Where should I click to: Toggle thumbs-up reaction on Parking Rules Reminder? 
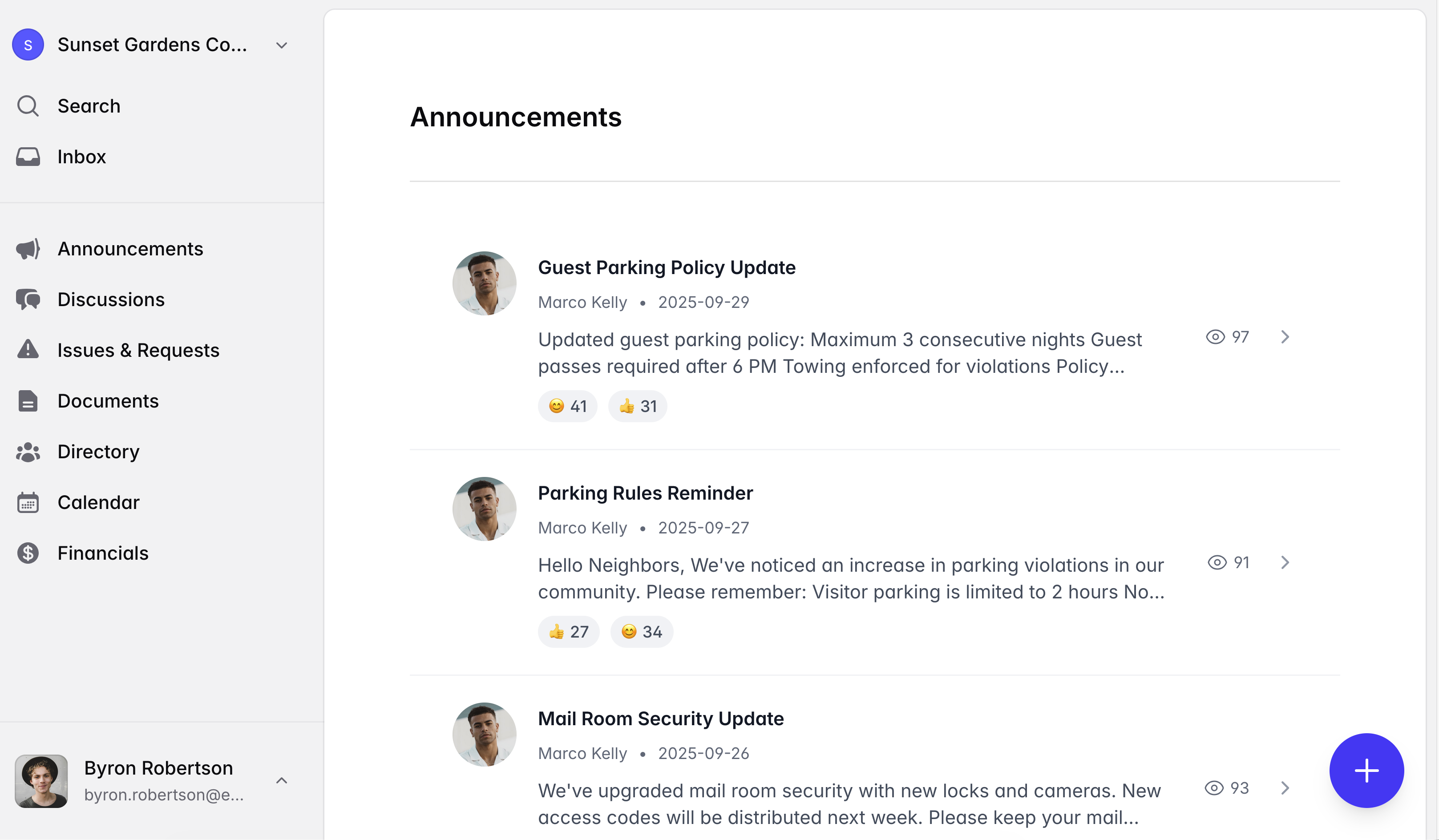click(x=568, y=632)
